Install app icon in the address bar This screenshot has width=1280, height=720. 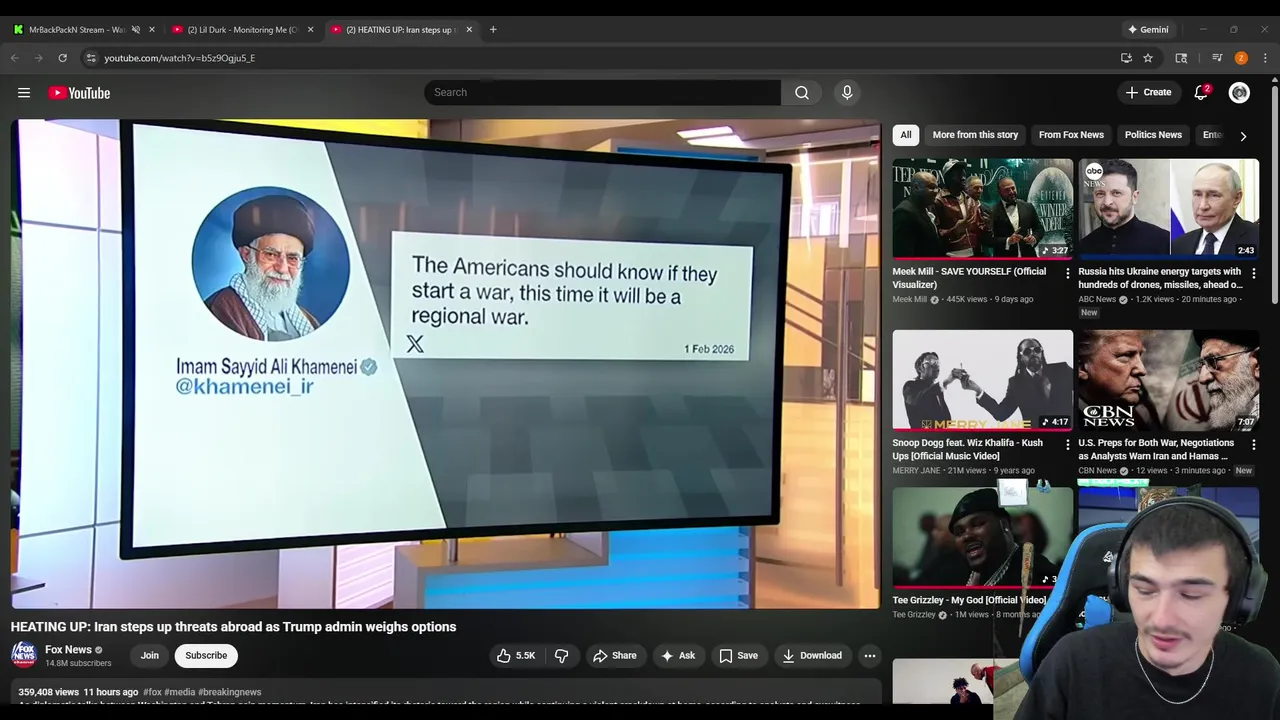coord(1126,58)
